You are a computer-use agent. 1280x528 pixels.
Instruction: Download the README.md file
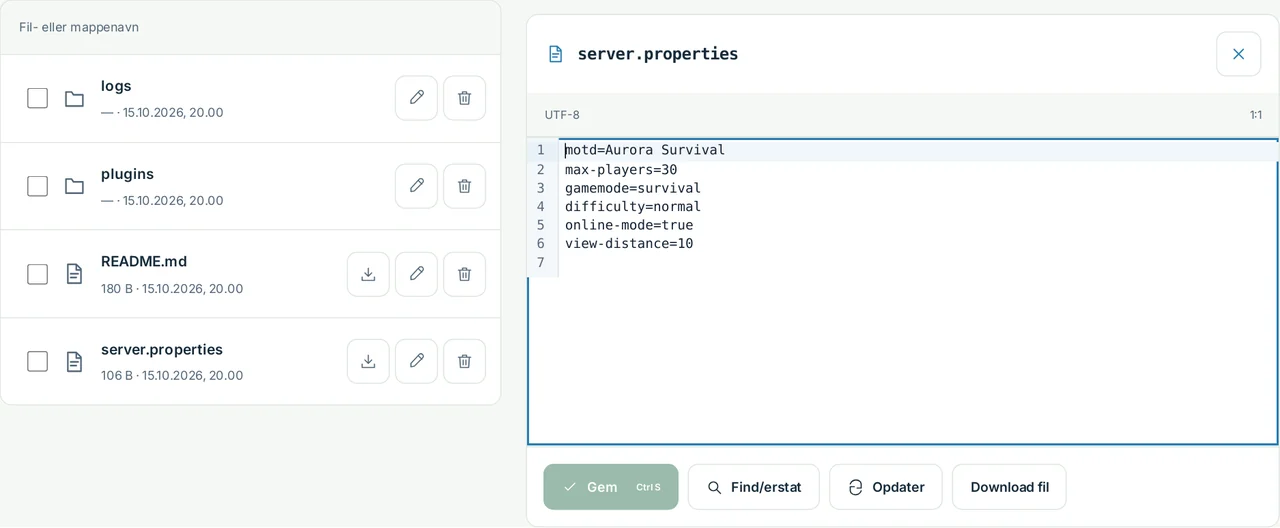(x=368, y=274)
